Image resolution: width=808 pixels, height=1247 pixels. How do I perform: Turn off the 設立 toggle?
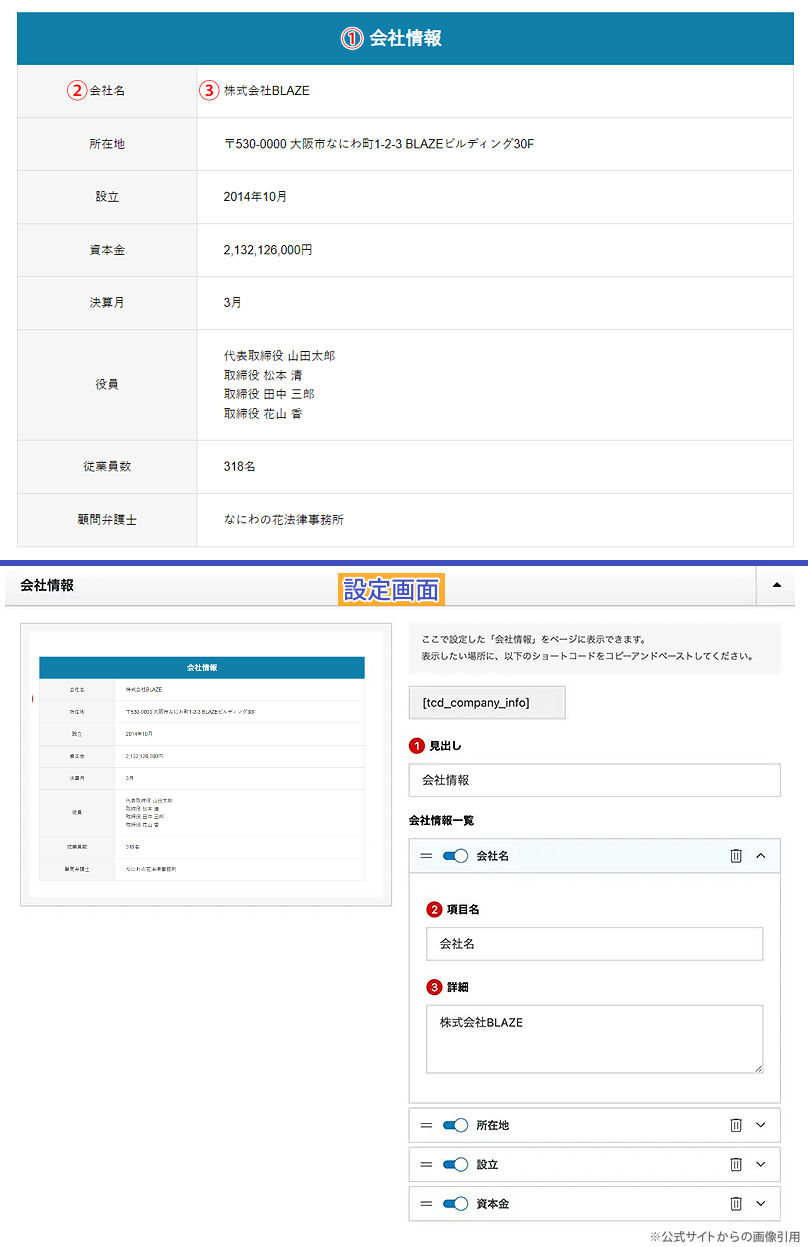(455, 1164)
